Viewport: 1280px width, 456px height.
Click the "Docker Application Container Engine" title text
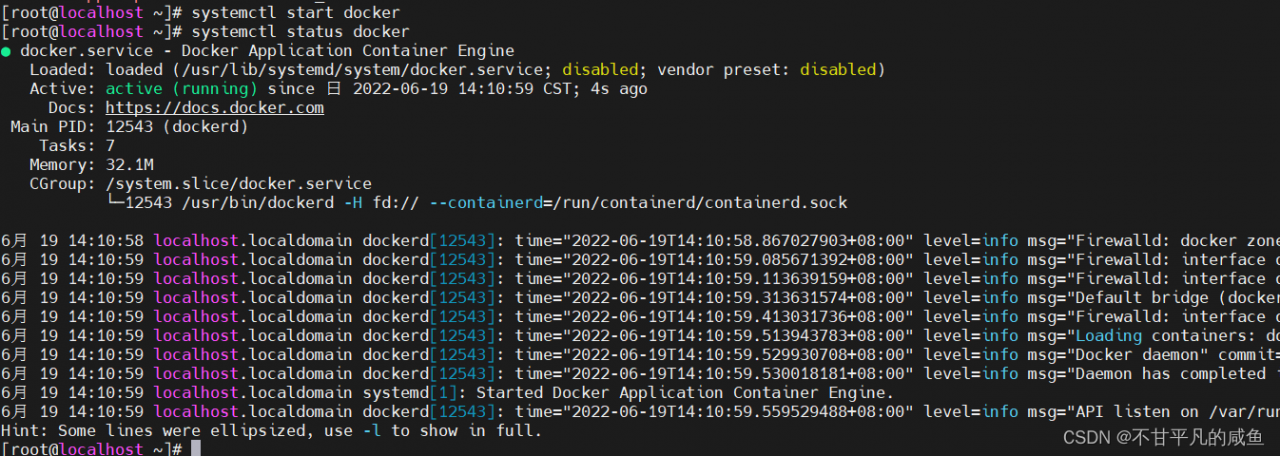347,51
